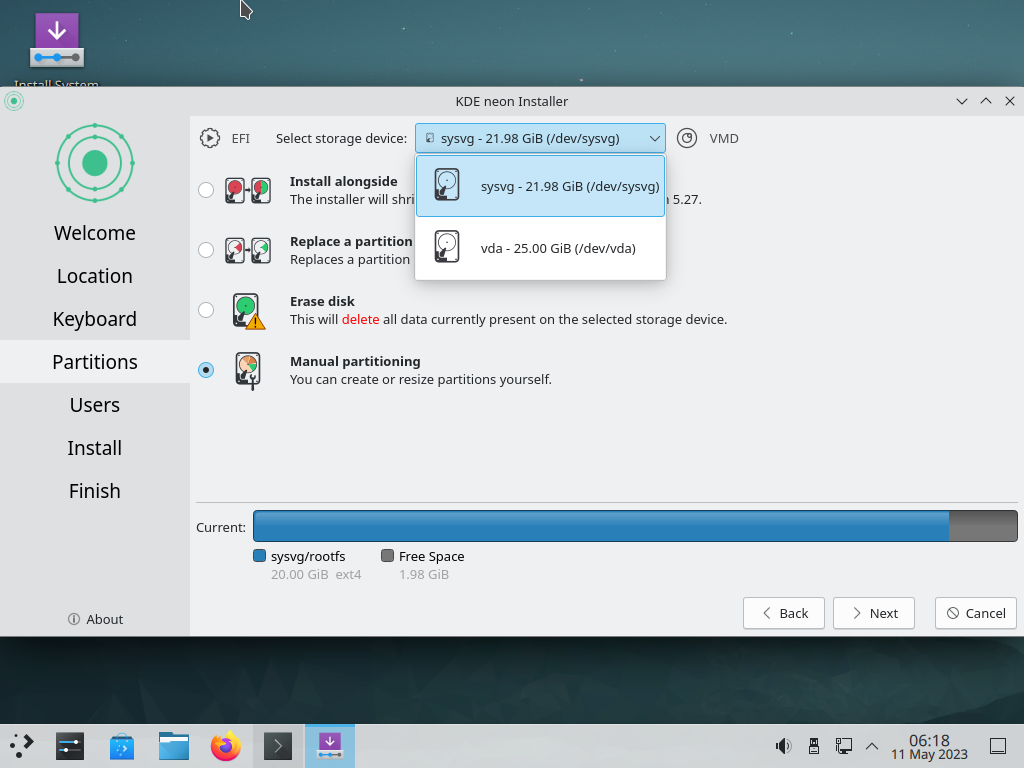Click the vda drive icon in list
The width and height of the screenshot is (1024, 768).
447,247
